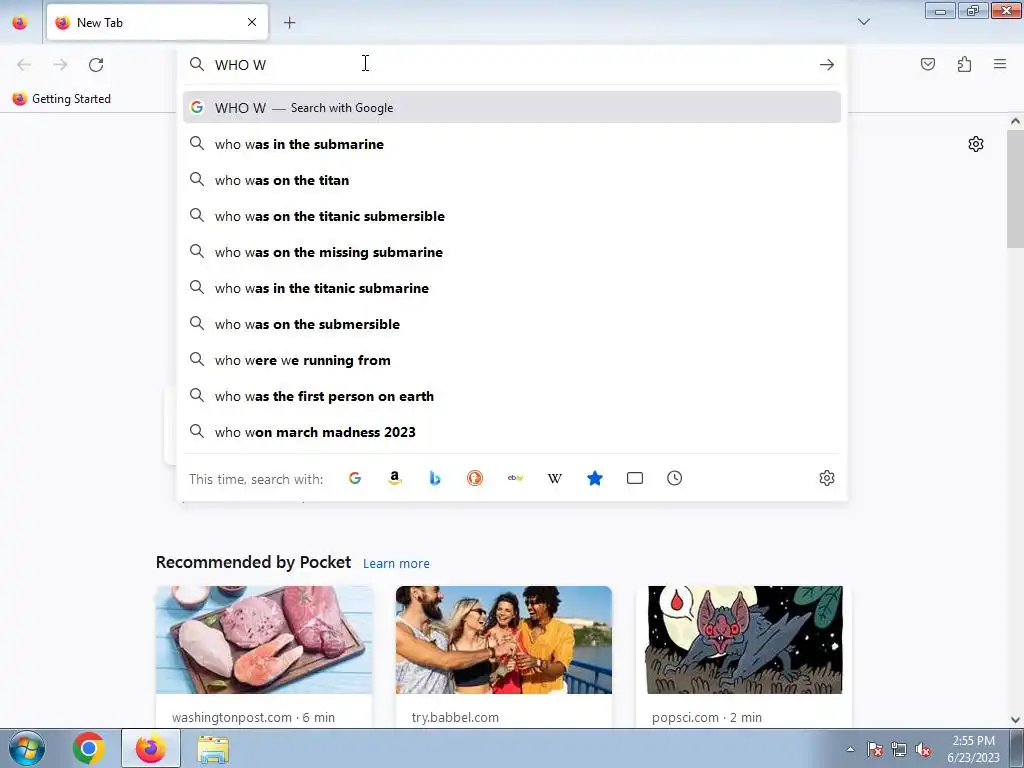Screen dimensions: 1024x768
Task: Search this time with Amazon icon
Action: 394,478
